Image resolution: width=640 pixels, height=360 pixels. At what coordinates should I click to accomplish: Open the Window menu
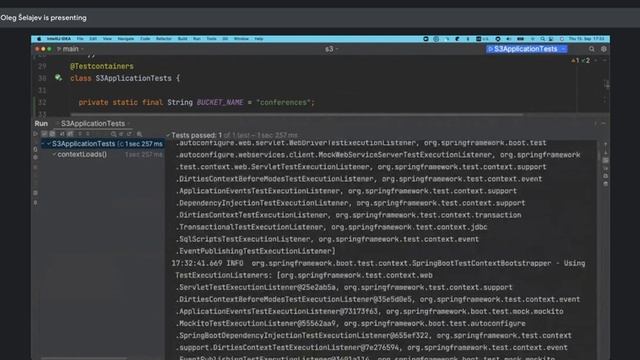click(241, 39)
